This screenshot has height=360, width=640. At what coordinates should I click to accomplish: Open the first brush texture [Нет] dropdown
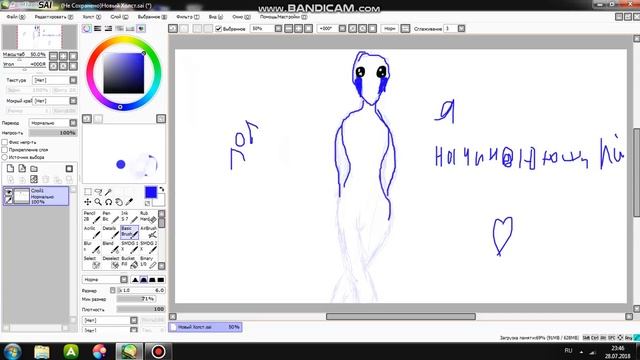point(110,320)
